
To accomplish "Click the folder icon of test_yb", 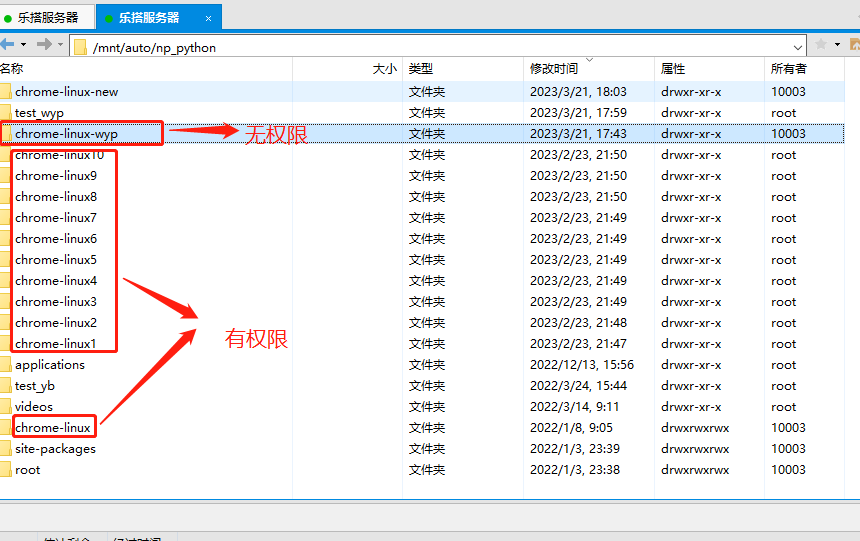I will coord(5,386).
